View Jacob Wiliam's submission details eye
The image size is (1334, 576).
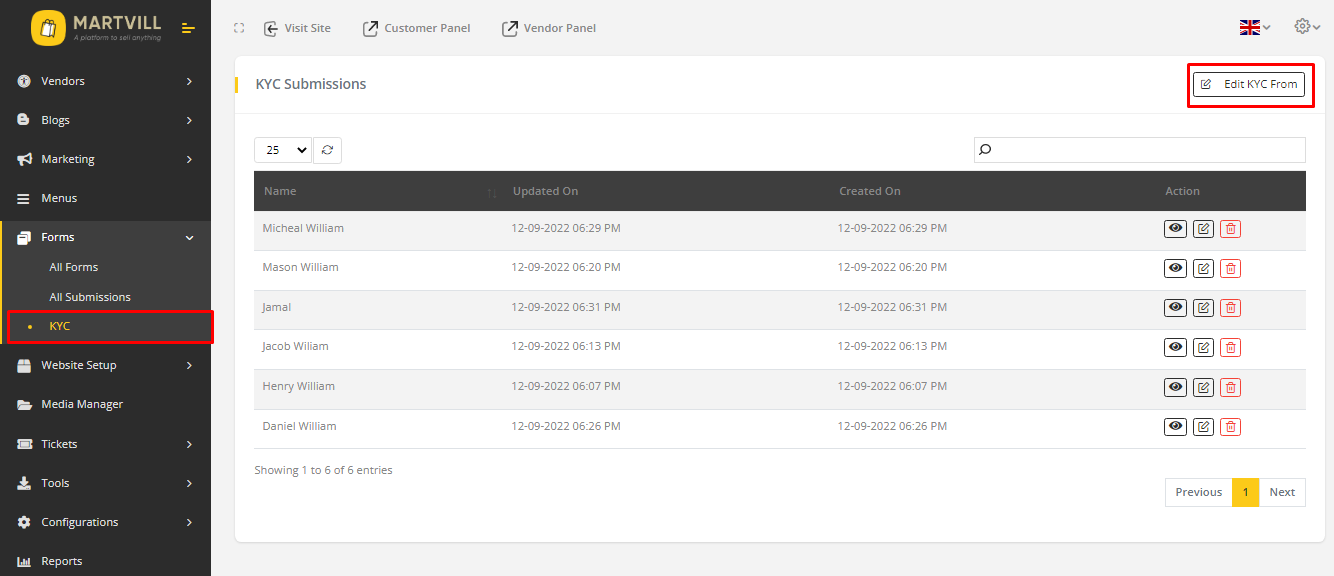(x=1175, y=347)
